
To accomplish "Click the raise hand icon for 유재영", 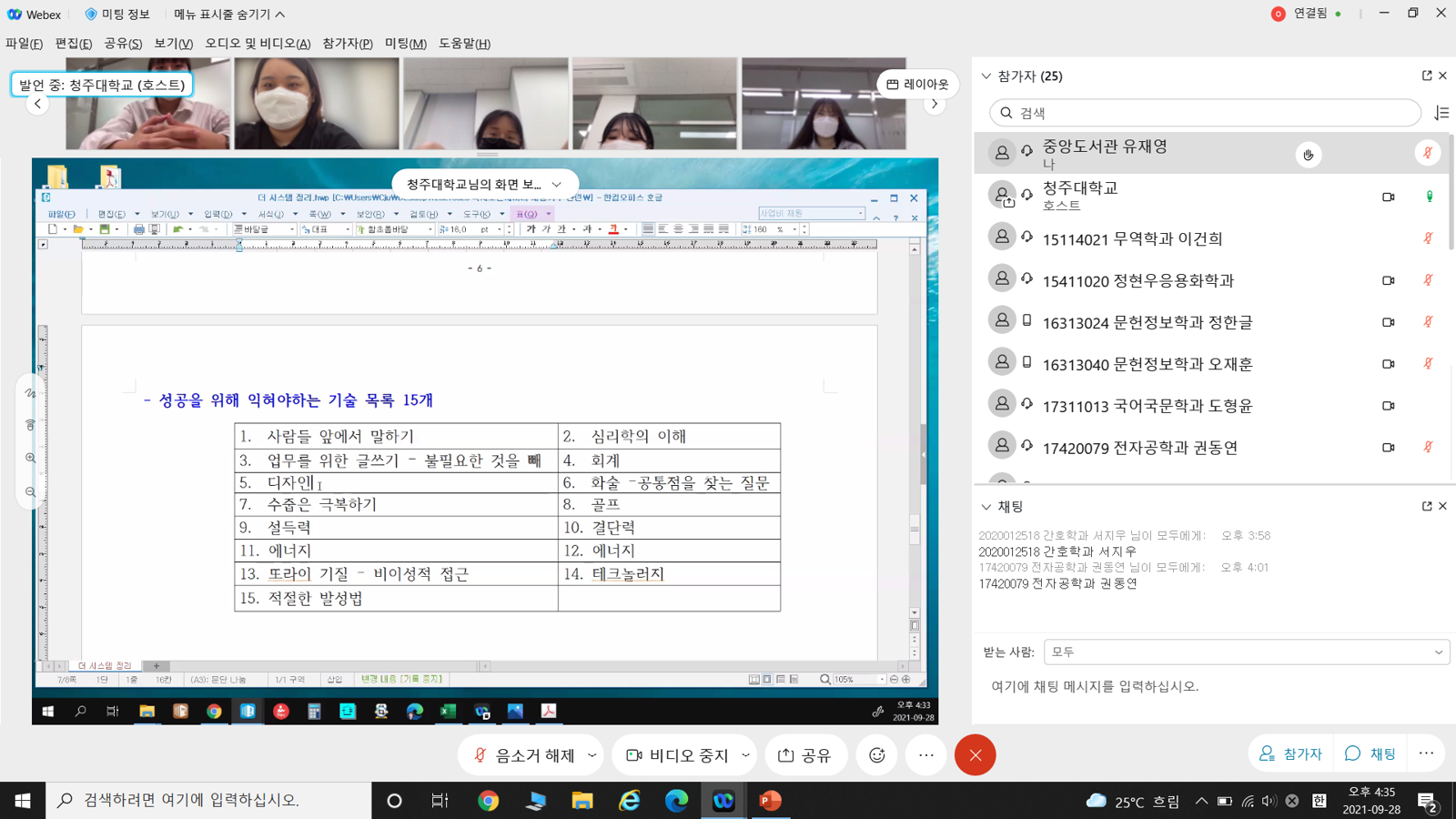I will (1309, 155).
